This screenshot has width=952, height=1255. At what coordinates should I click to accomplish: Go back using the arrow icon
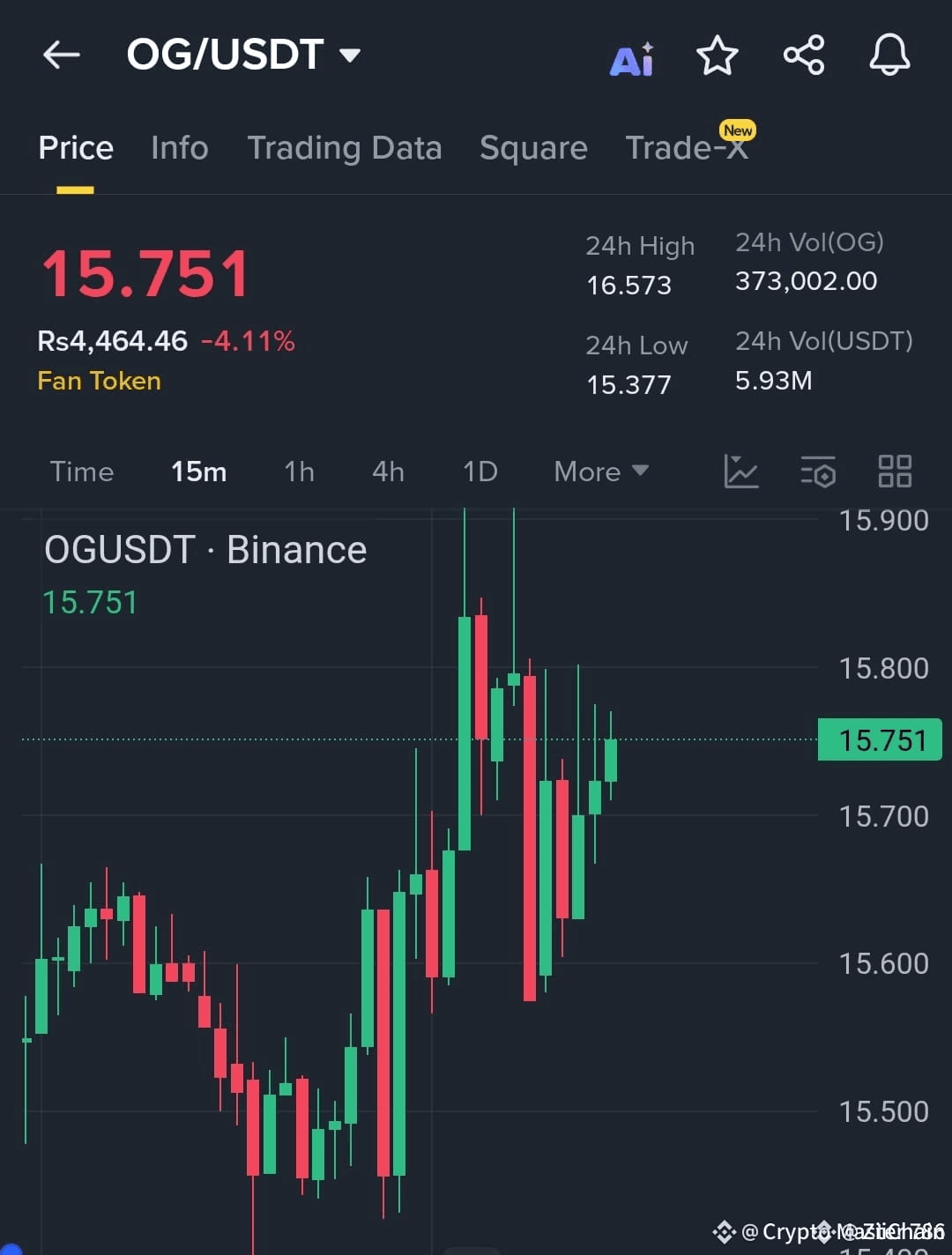62,55
